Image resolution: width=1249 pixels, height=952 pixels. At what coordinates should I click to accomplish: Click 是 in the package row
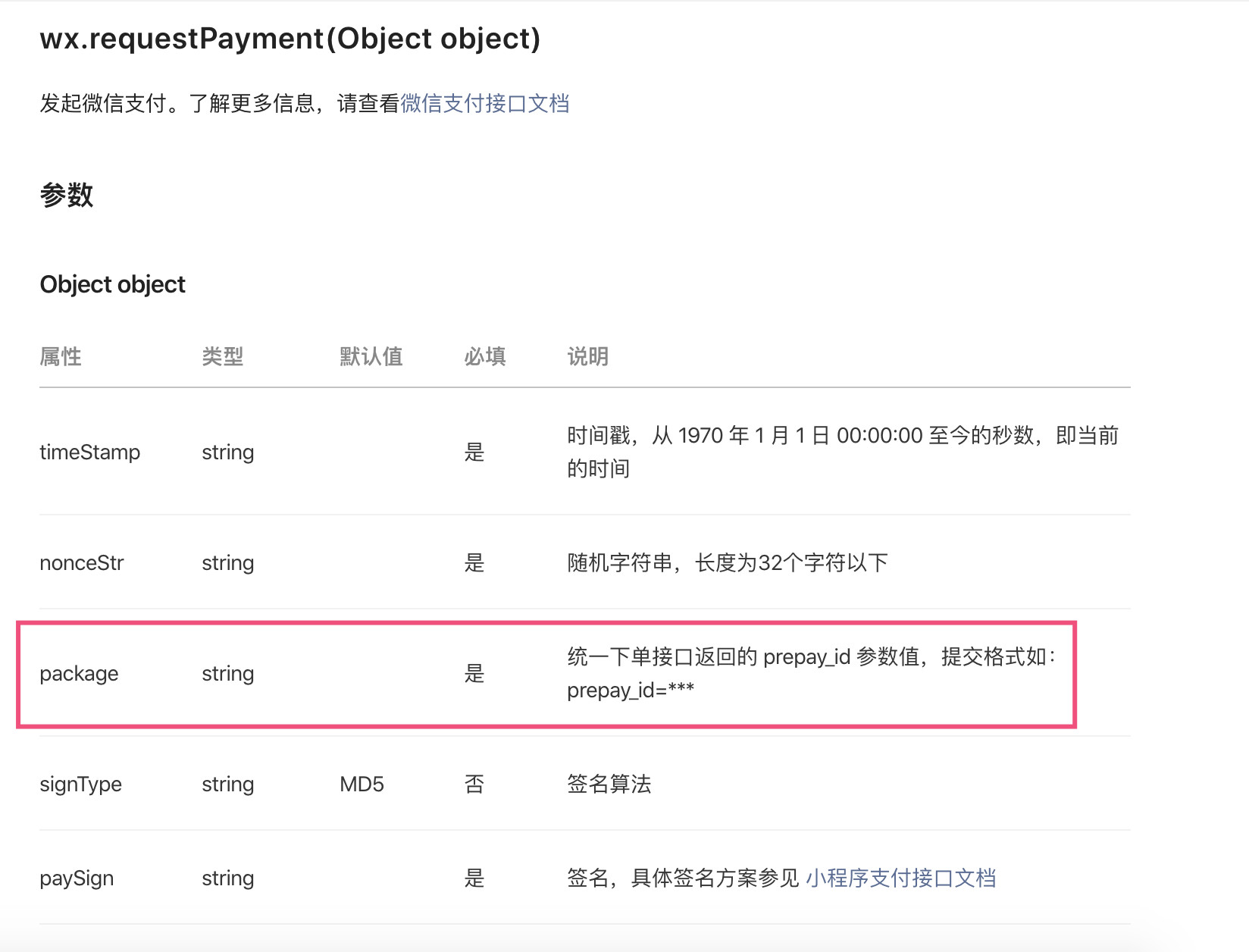tap(474, 673)
